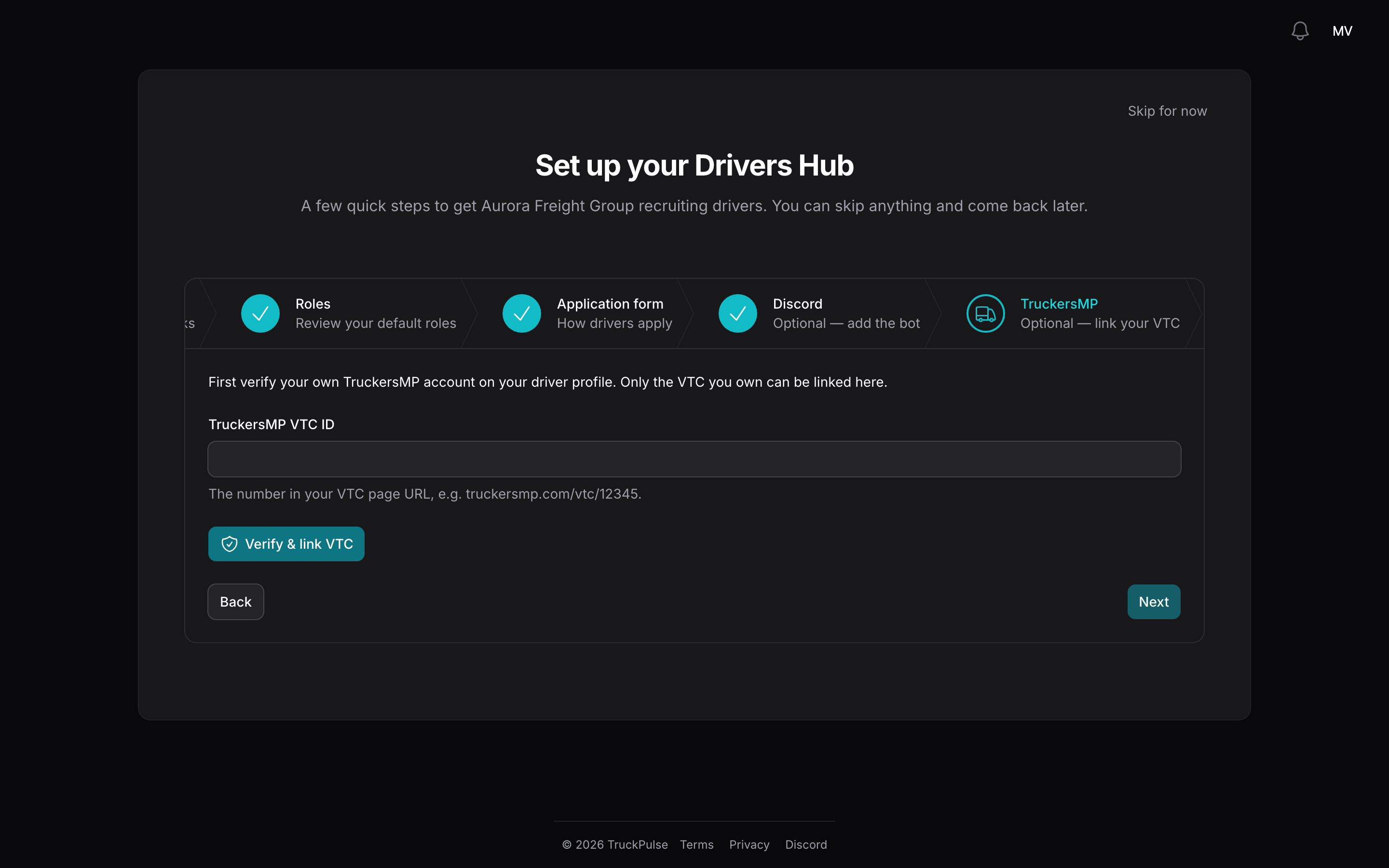
Task: Click the Discord step checkmark icon
Action: tap(737, 313)
